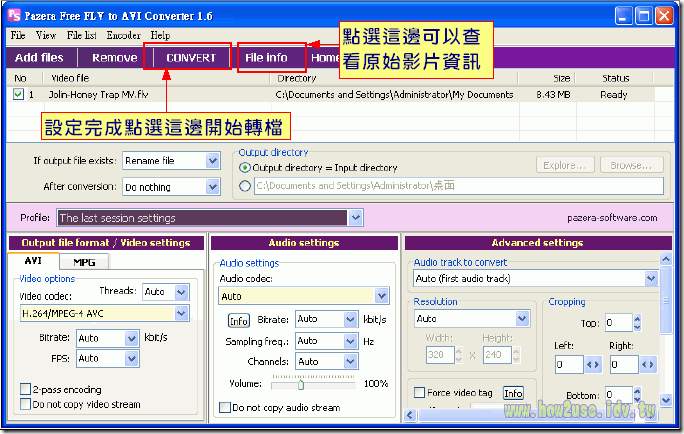Select Output directory = Input directory option
The width and height of the screenshot is (684, 434).
coord(246,168)
